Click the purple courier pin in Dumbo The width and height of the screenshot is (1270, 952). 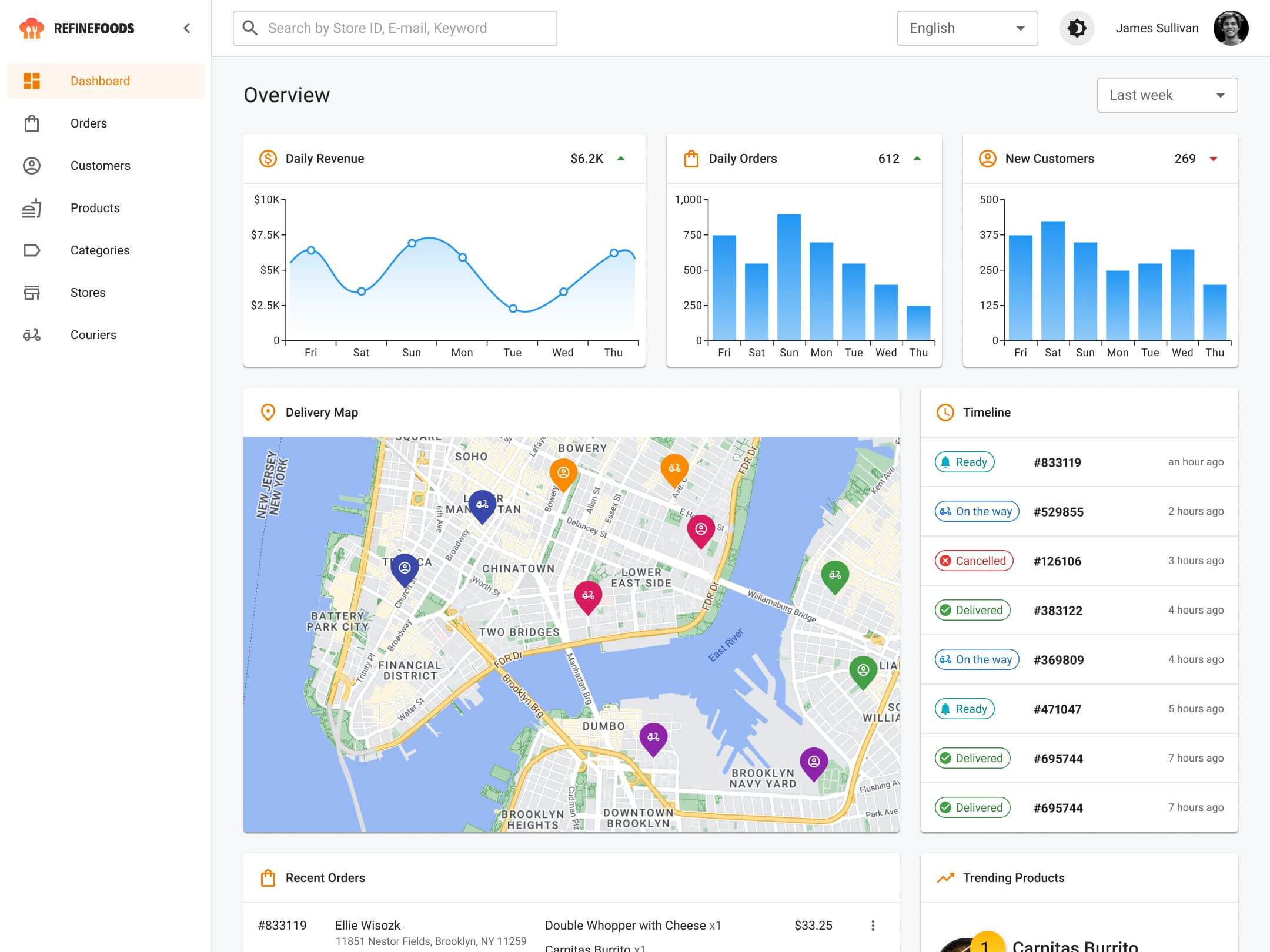(653, 738)
